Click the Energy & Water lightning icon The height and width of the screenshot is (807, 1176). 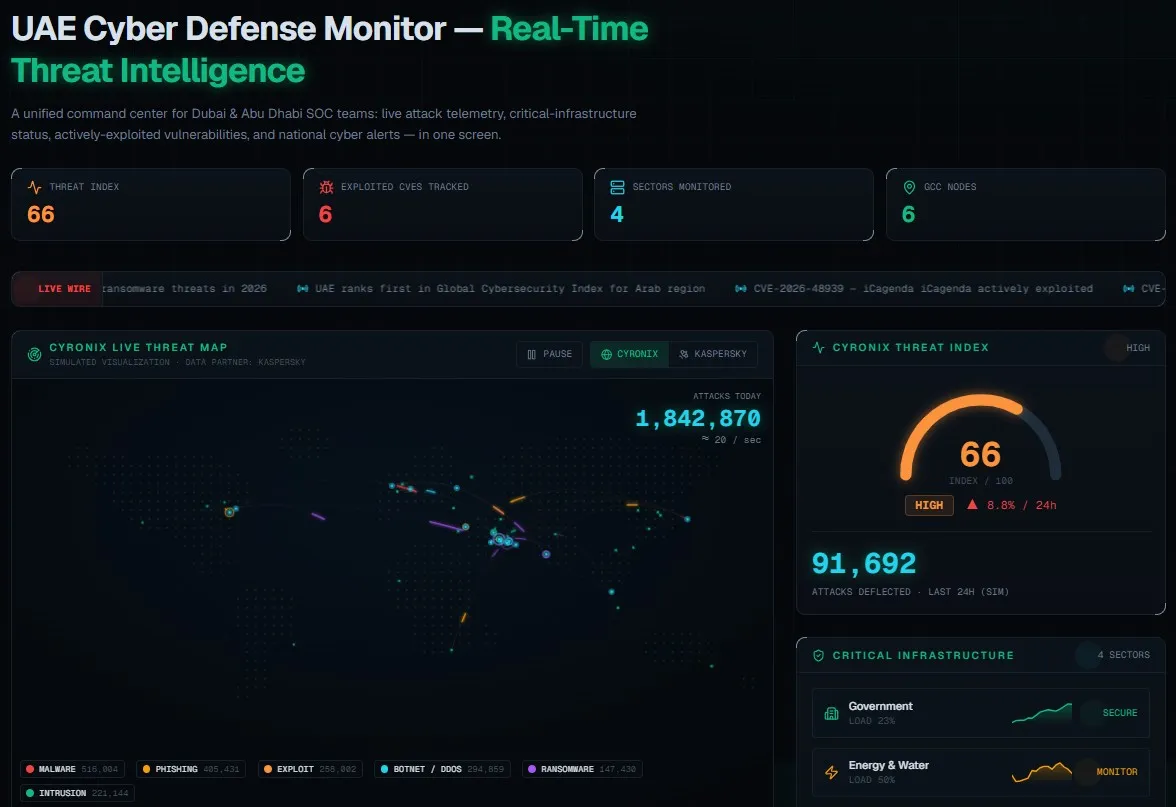click(x=831, y=772)
